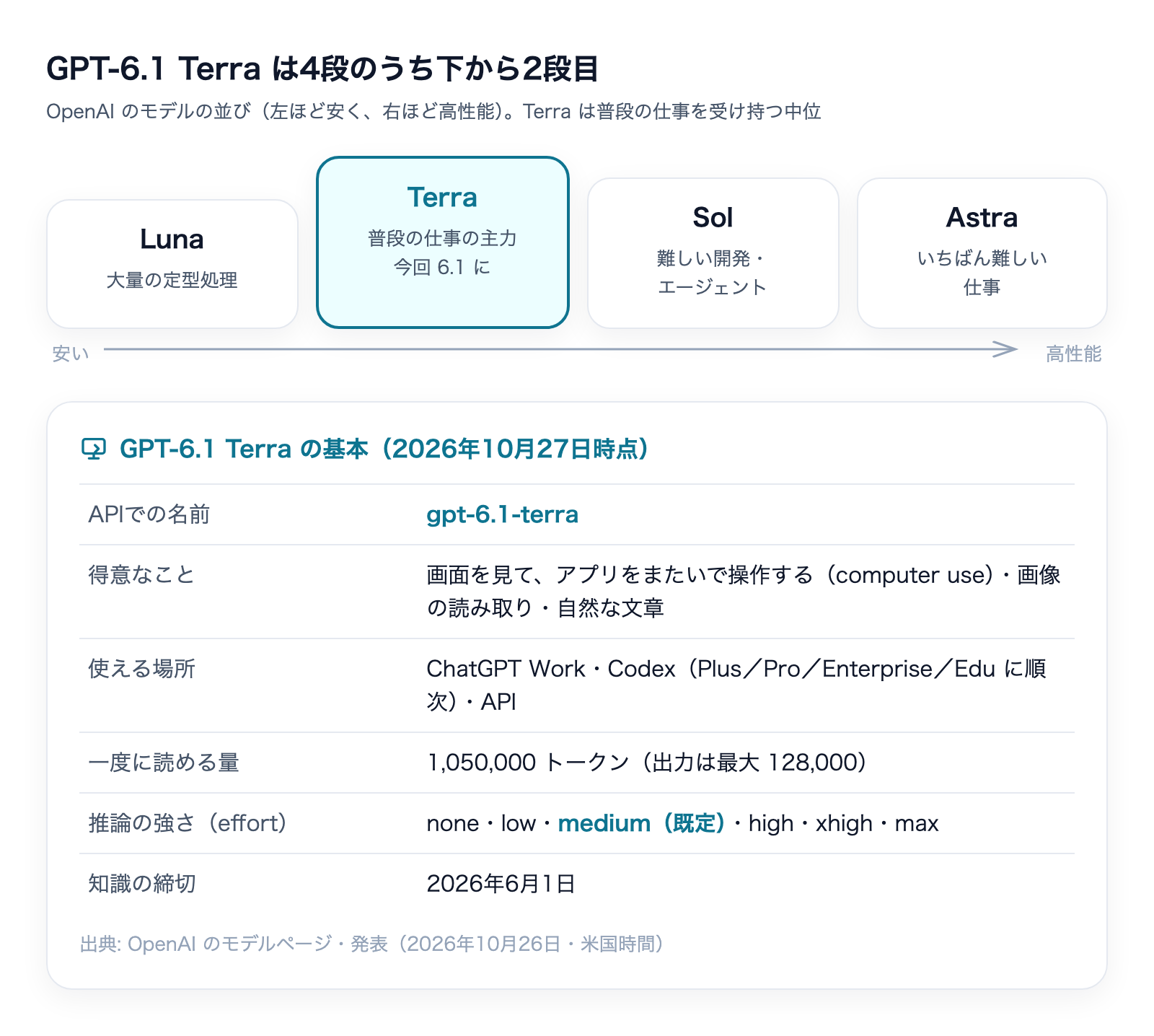Image resolution: width=1154 pixels, height=1036 pixels.
Task: Click the '一度に読める量' row label
Action: click(x=164, y=763)
